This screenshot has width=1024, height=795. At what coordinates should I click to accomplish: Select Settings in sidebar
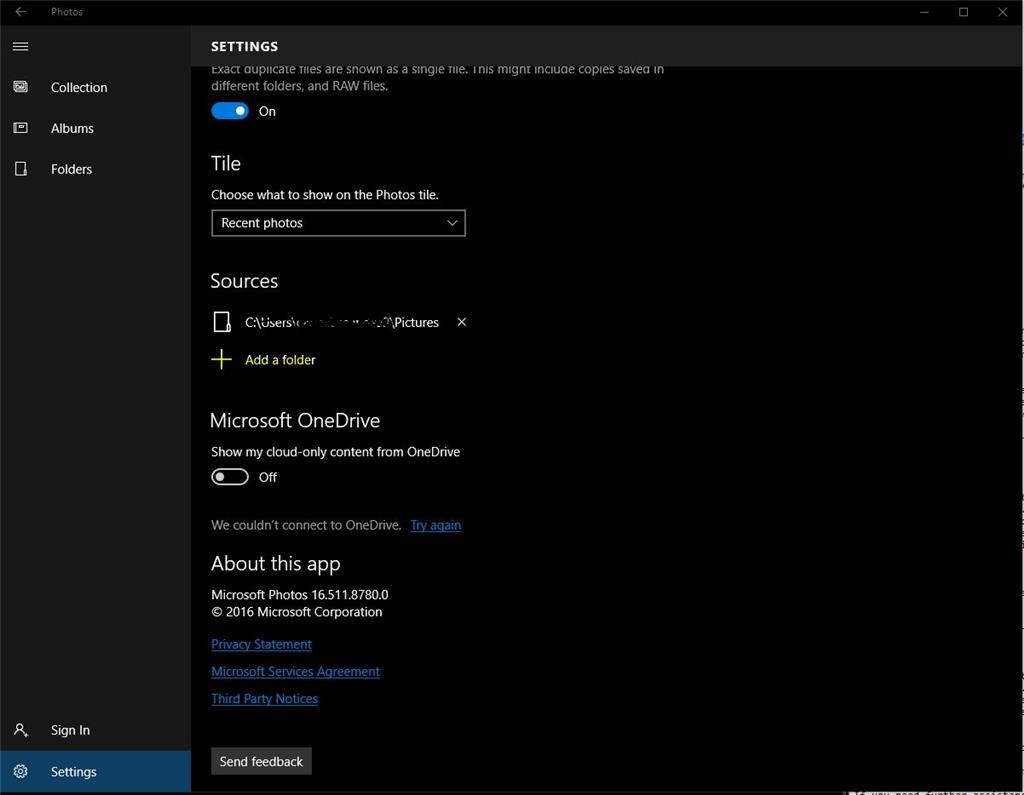click(95, 771)
